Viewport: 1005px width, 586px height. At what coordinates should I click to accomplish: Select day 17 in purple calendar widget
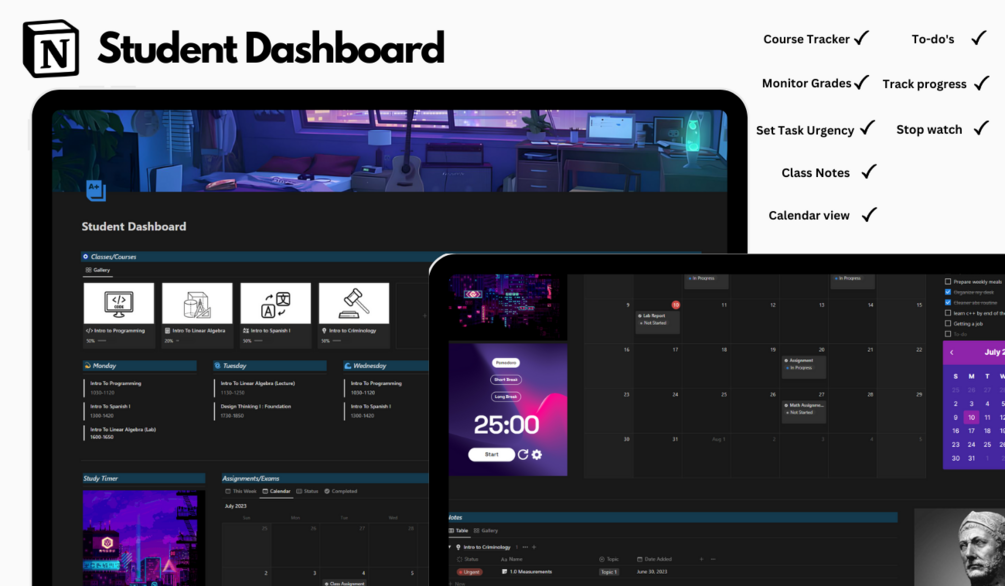click(x=971, y=431)
